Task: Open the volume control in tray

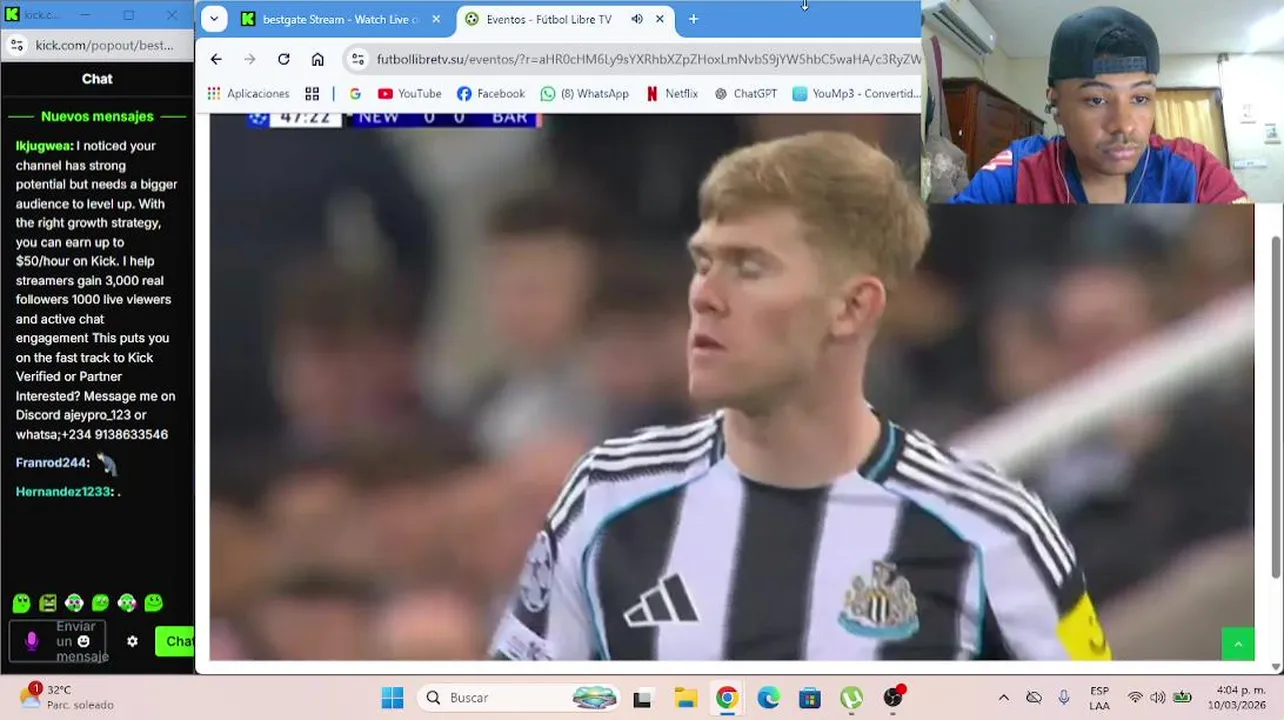Action: tap(1158, 697)
